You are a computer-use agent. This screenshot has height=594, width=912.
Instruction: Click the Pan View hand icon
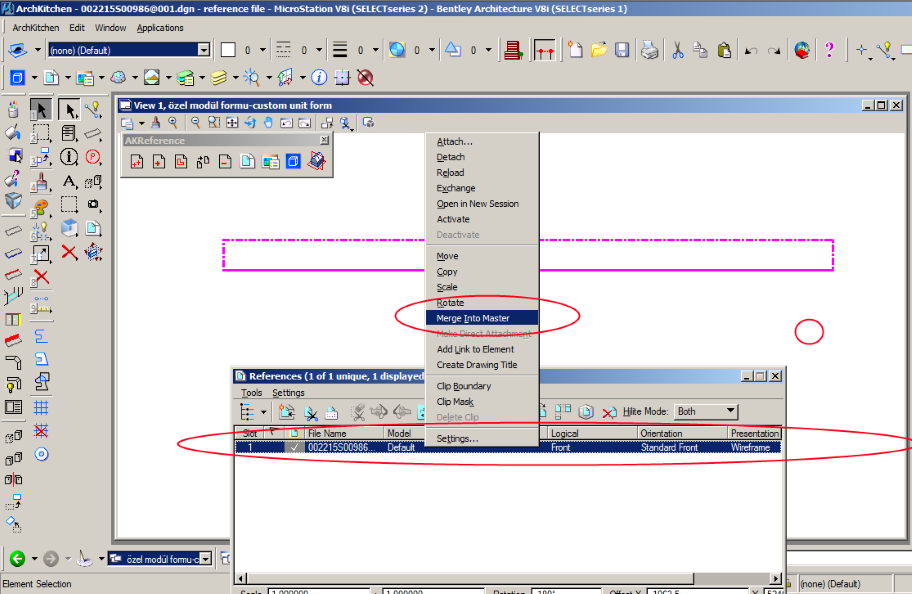point(268,123)
